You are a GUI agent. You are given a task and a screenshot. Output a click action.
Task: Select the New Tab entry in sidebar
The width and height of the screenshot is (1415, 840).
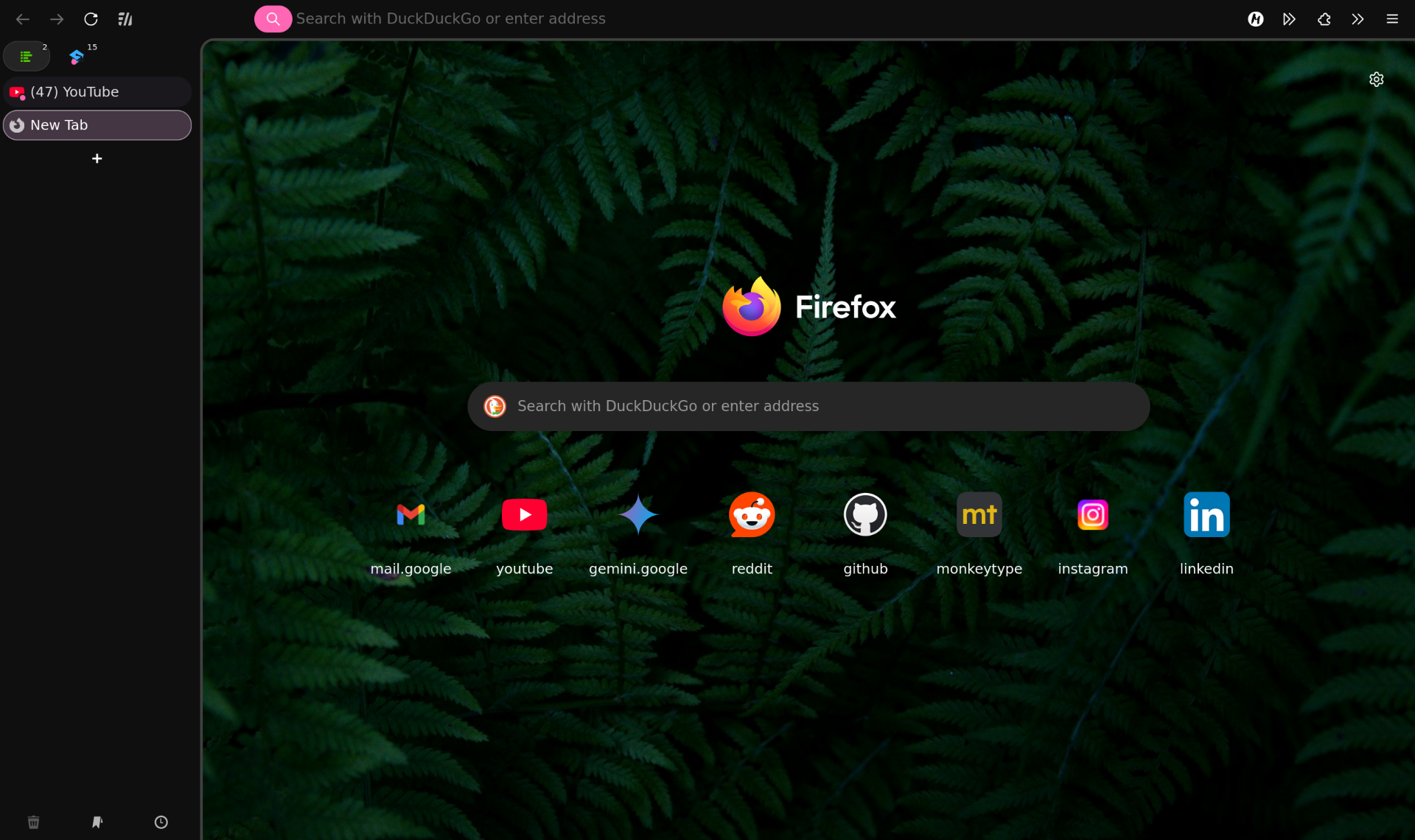[x=96, y=125]
